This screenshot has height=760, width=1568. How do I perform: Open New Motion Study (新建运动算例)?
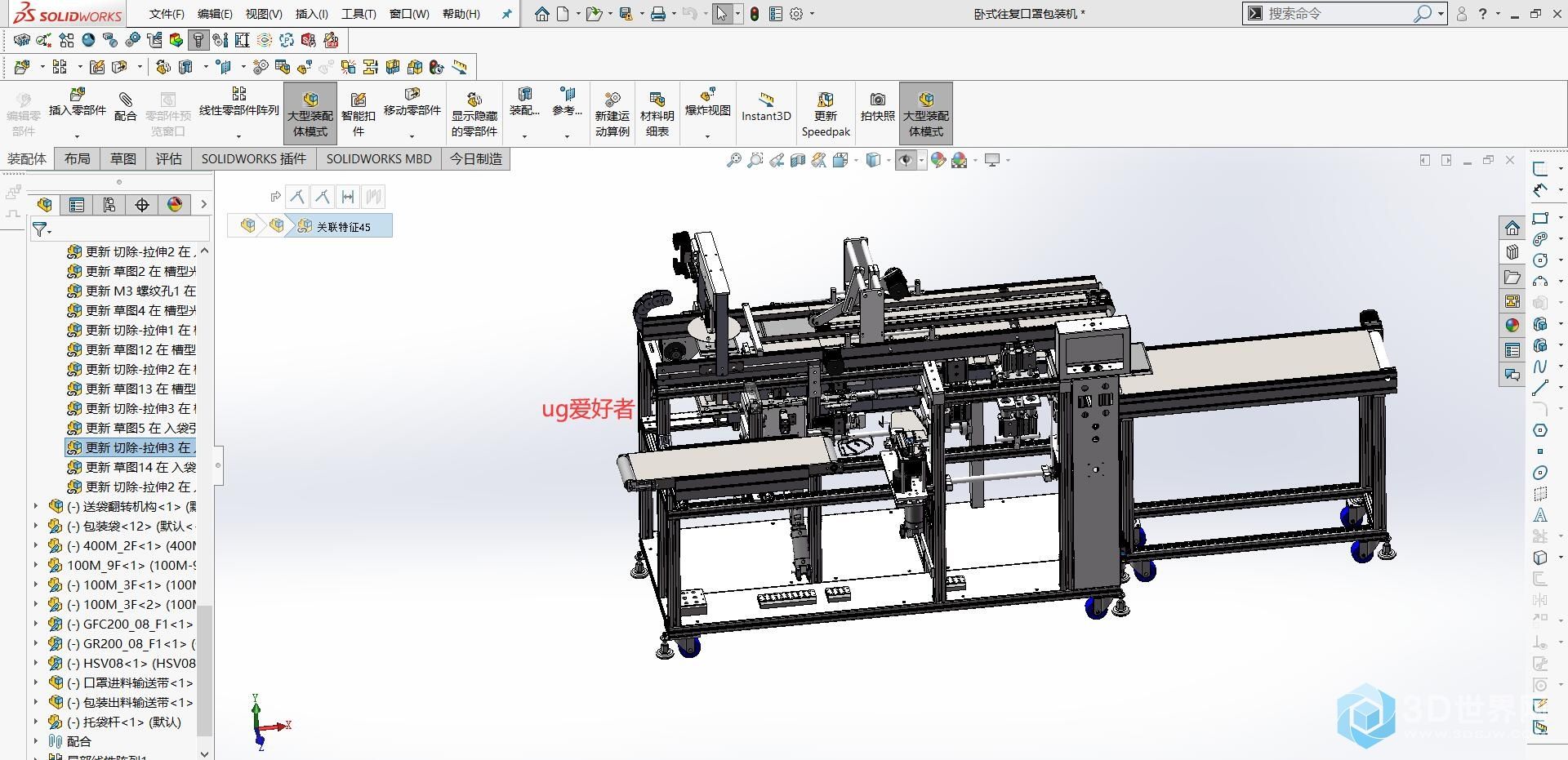612,114
